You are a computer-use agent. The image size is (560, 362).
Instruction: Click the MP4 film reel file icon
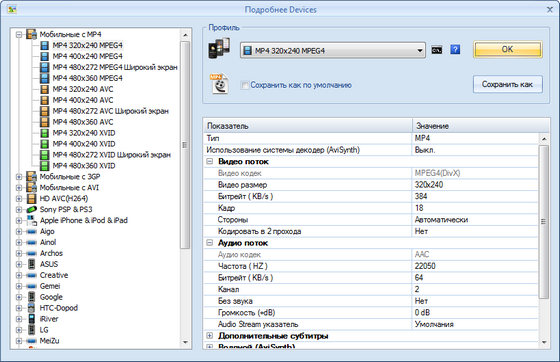(219, 84)
